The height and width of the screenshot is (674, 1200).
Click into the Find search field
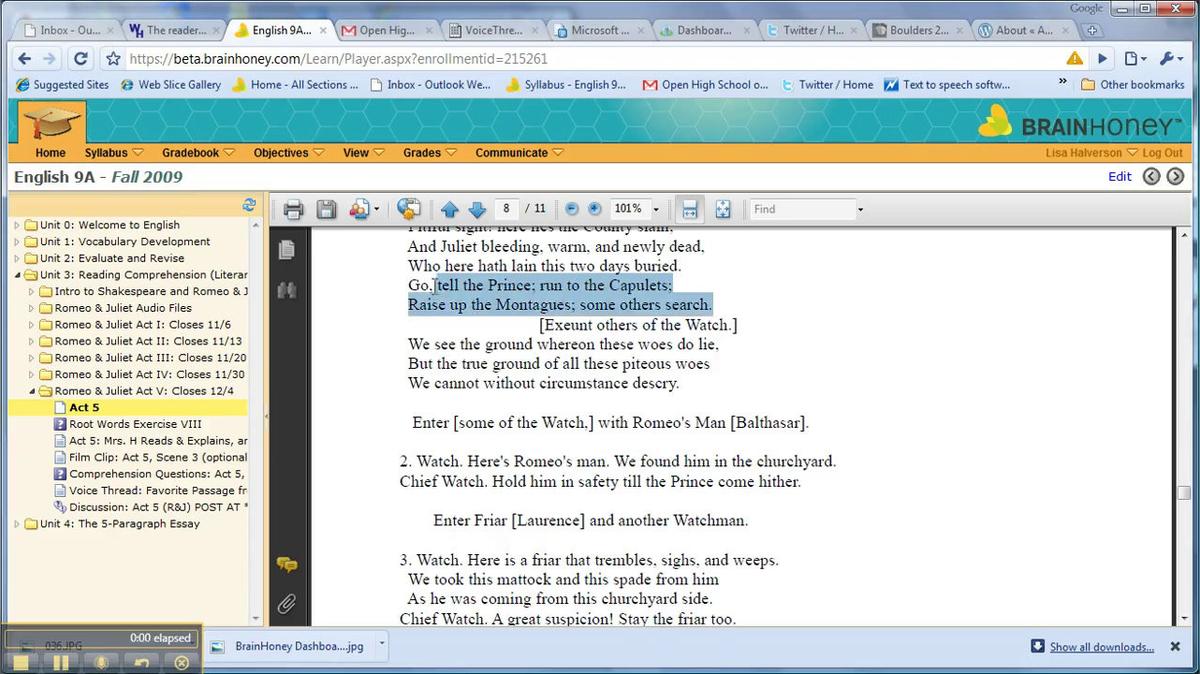point(802,209)
